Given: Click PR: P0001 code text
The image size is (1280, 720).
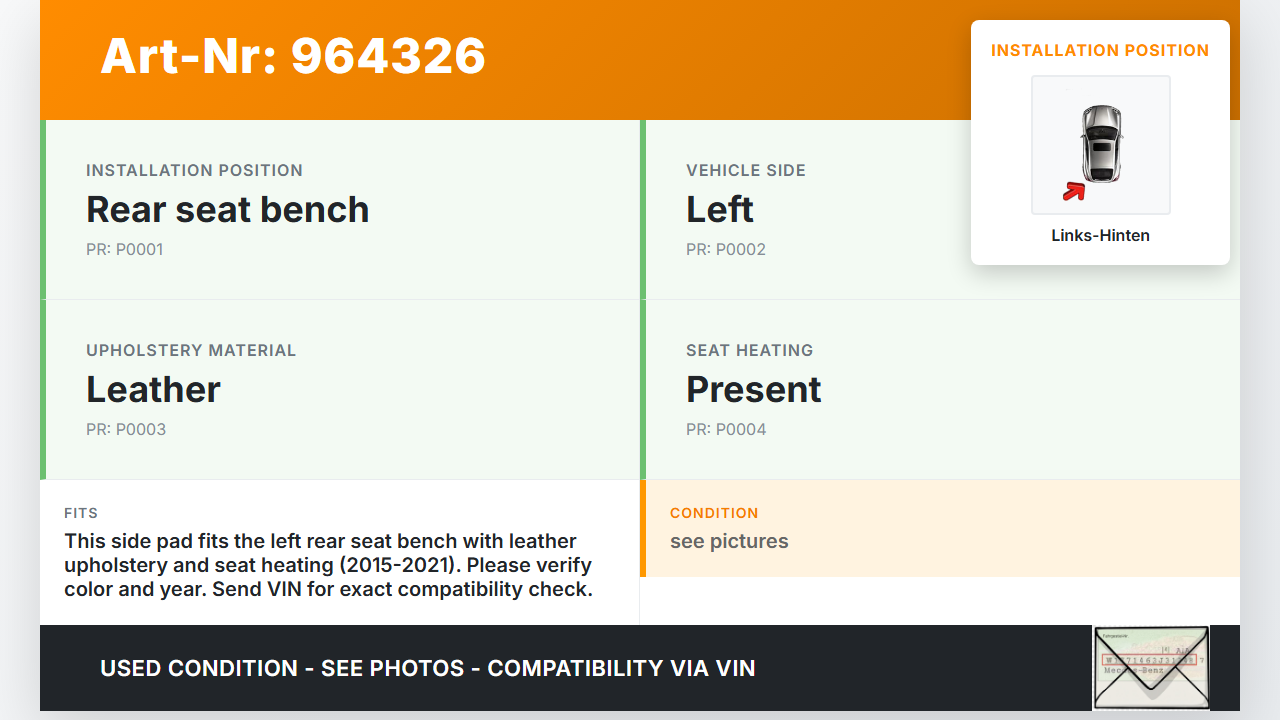Looking at the screenshot, I should (x=124, y=250).
